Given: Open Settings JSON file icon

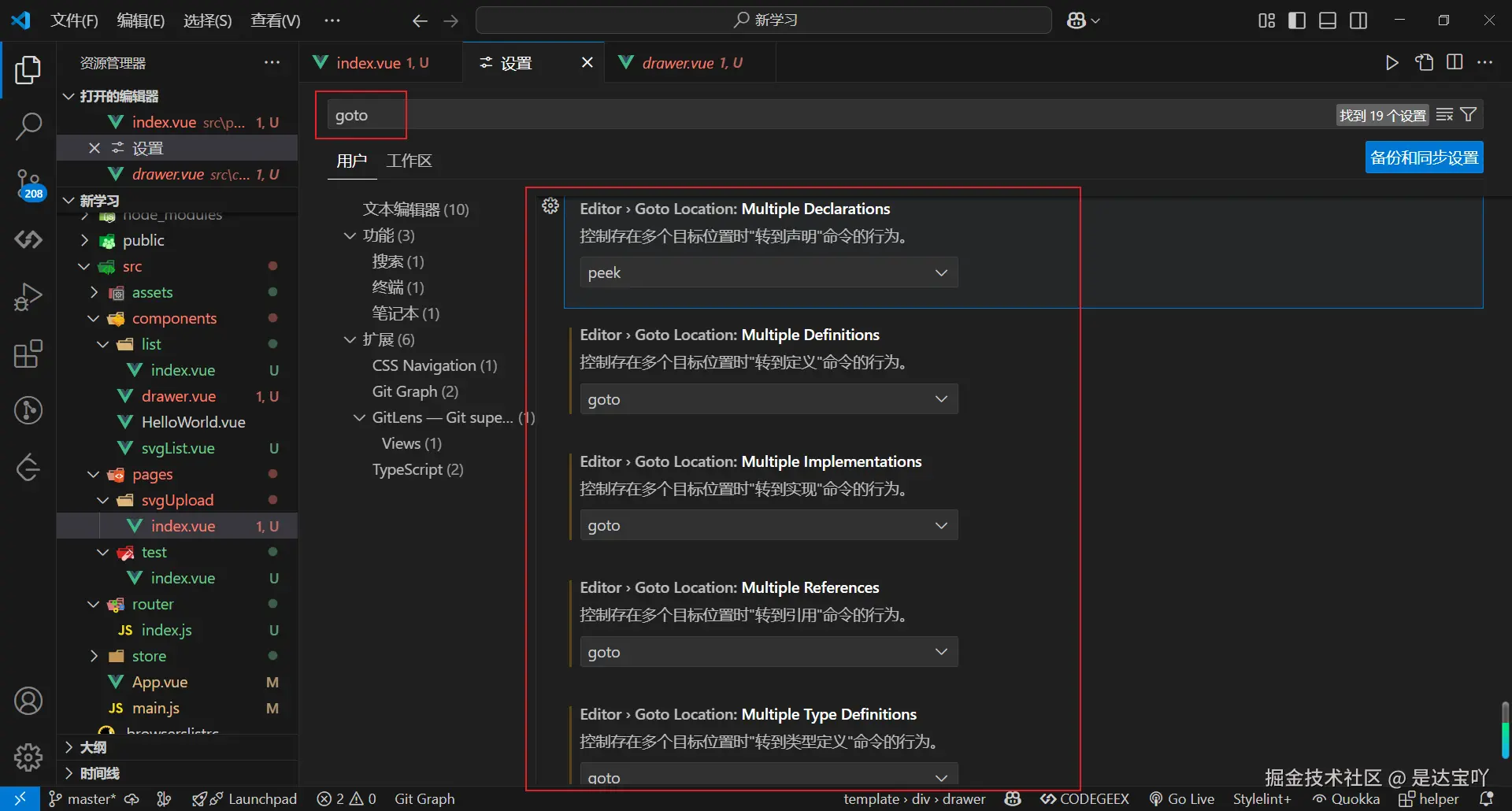Looking at the screenshot, I should pos(1424,63).
